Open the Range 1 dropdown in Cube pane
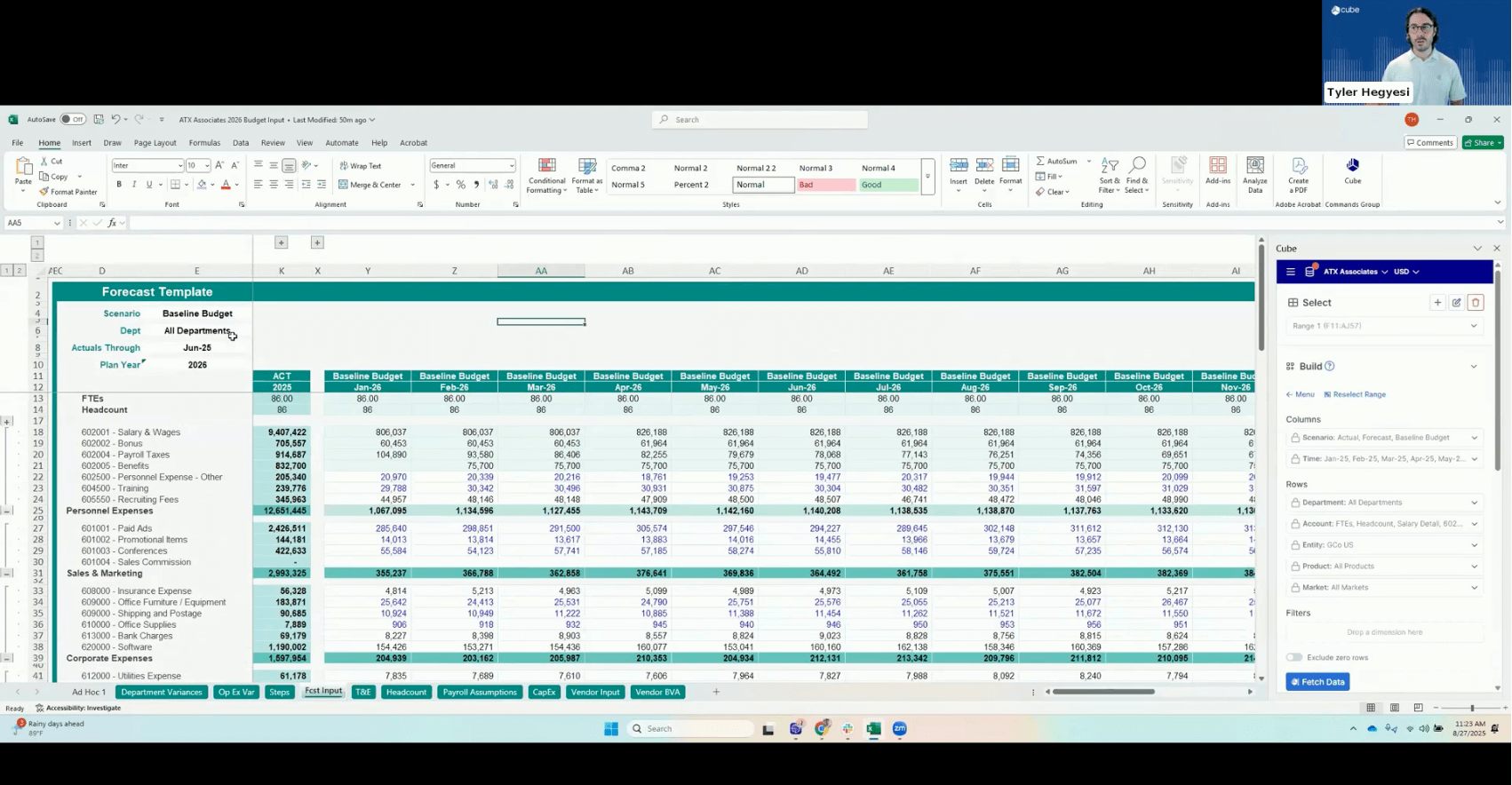 point(1384,326)
